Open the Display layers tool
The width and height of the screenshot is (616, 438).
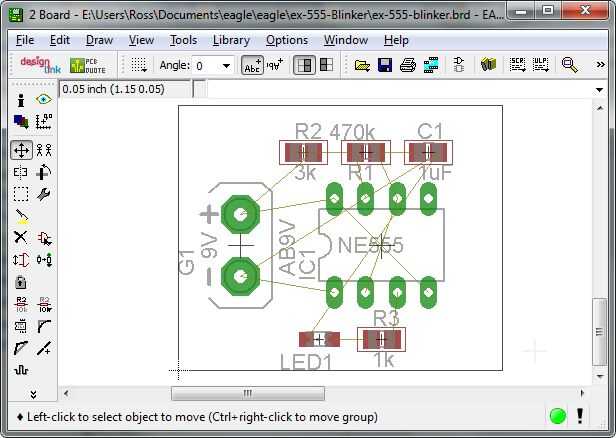(x=21, y=122)
